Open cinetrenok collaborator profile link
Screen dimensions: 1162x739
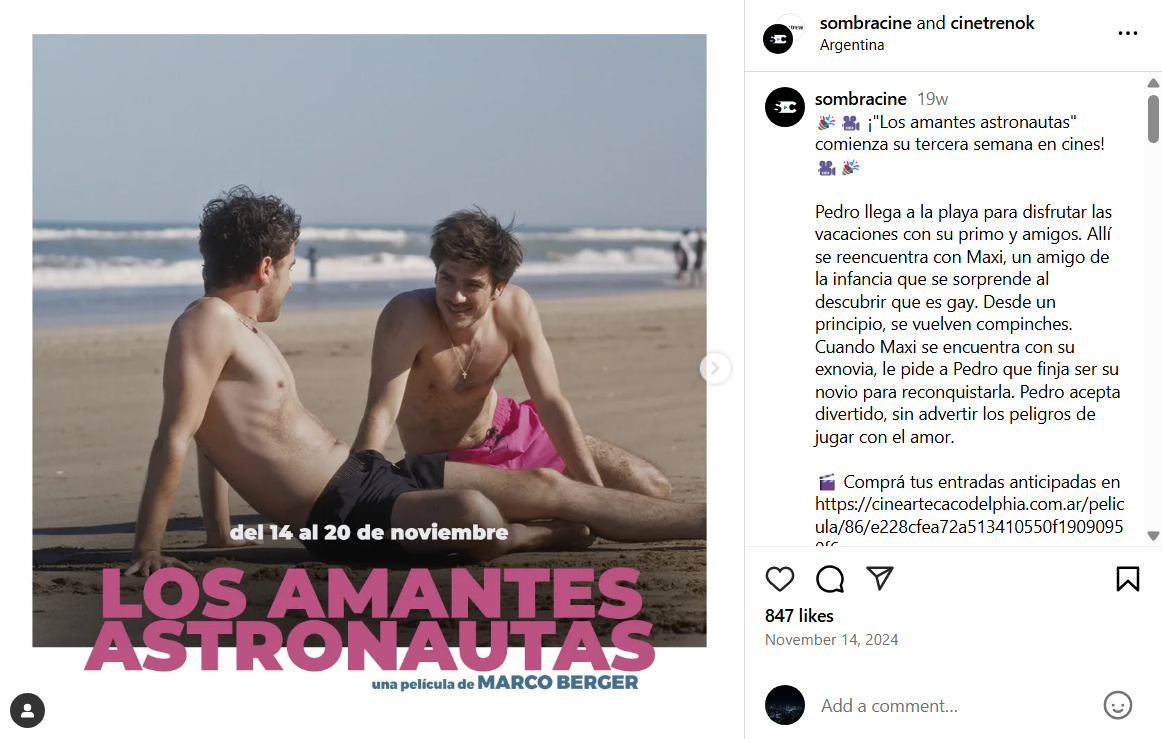tap(992, 23)
